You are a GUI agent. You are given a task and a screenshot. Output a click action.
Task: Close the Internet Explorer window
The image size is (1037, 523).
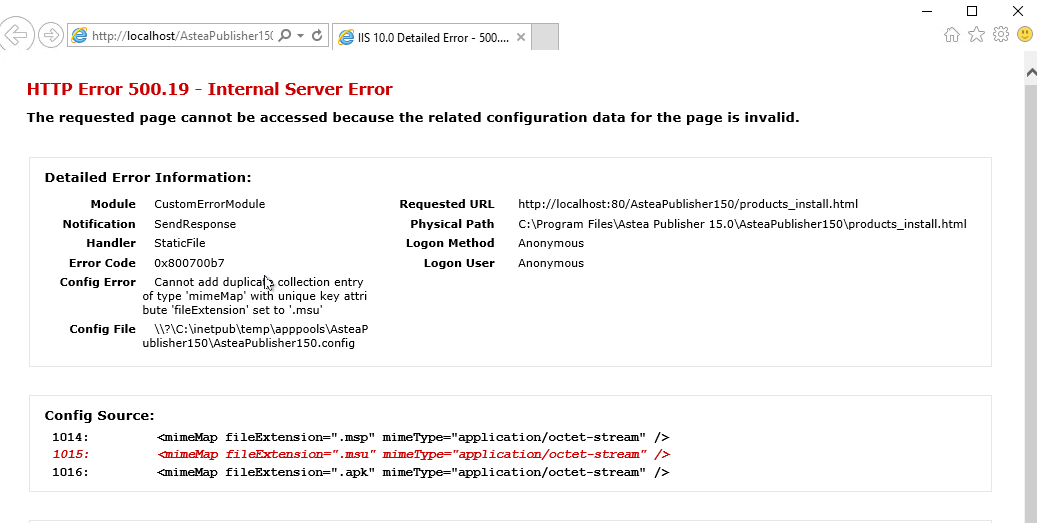click(x=1018, y=11)
